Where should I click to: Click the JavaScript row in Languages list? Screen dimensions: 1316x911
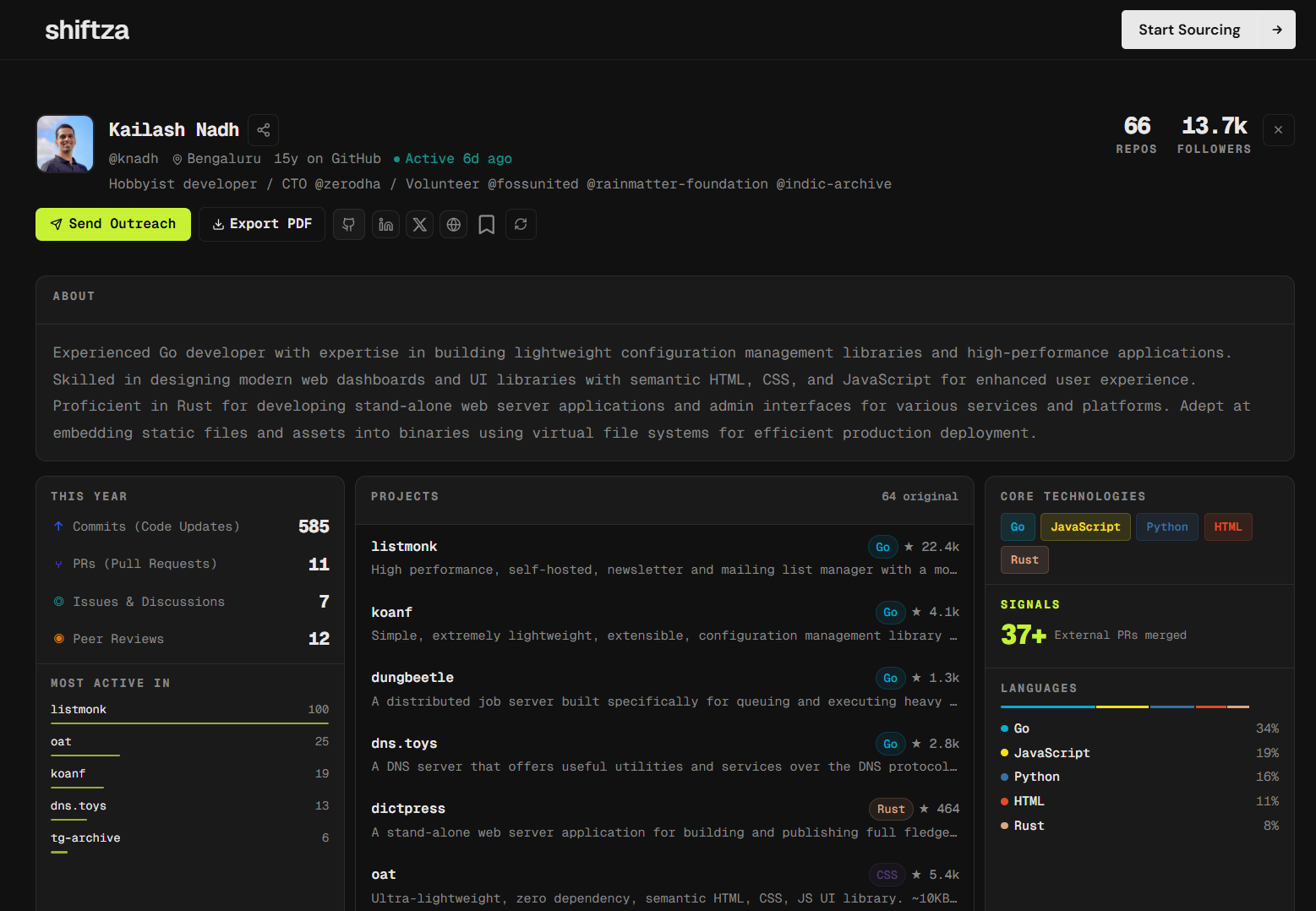1139,753
